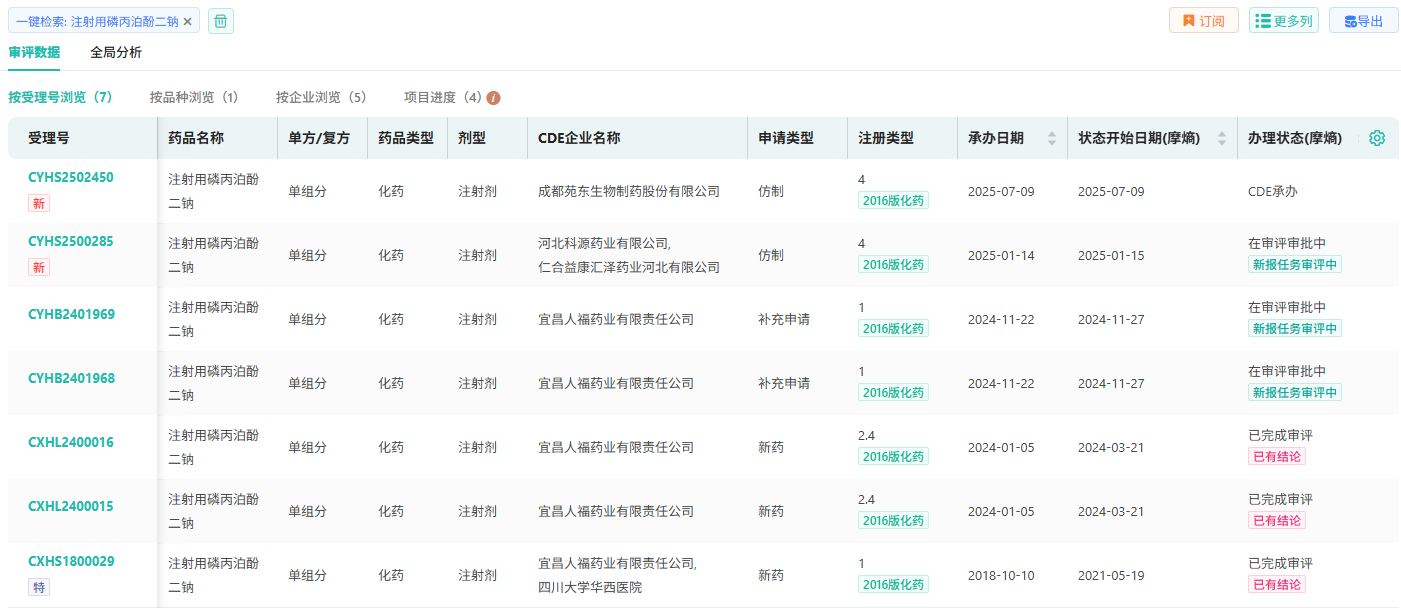
Task: Click the 特 badge under CXHS1800029
Action: point(39,587)
